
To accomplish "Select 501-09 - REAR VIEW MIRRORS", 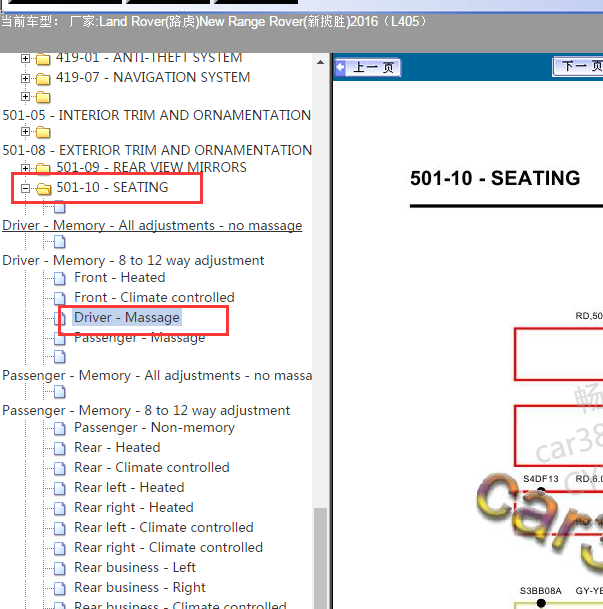I will [x=151, y=167].
